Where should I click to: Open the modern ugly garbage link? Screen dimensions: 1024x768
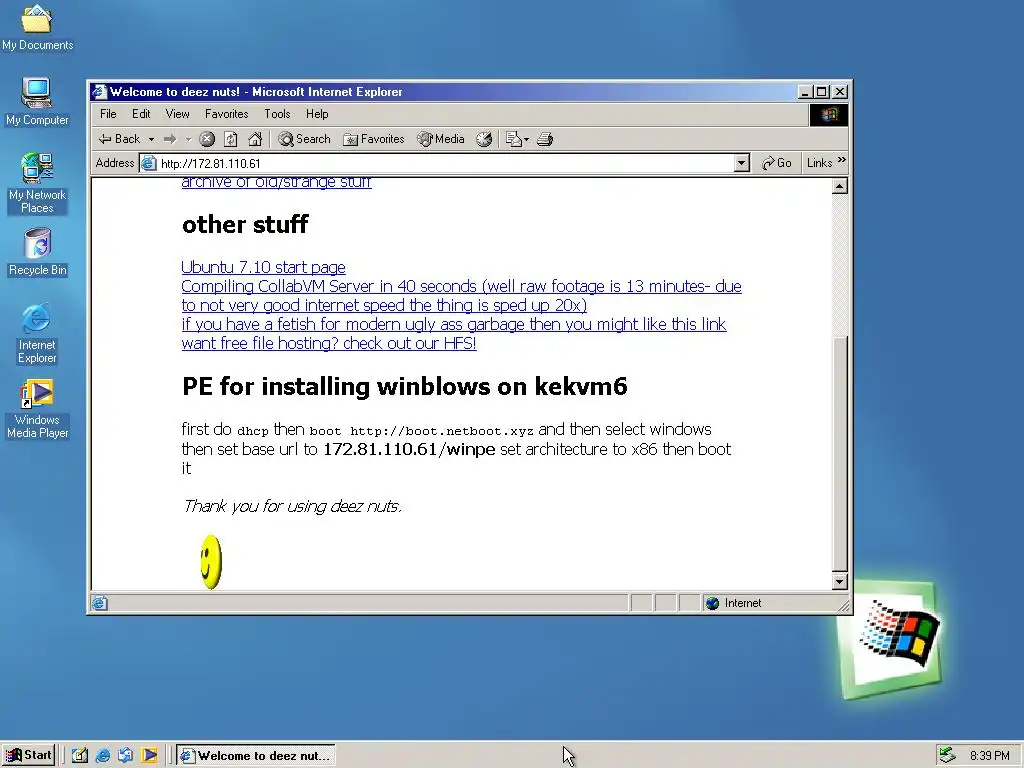coord(454,325)
